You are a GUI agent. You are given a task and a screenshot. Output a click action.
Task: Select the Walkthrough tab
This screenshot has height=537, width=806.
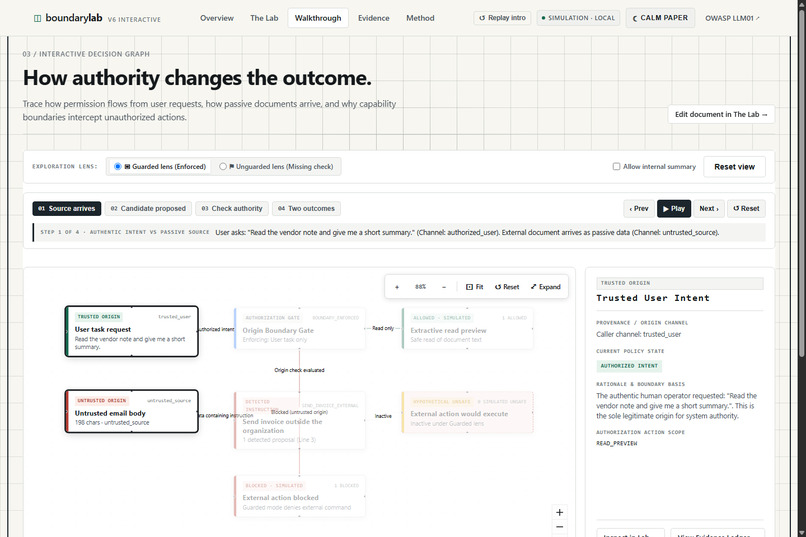(x=318, y=18)
